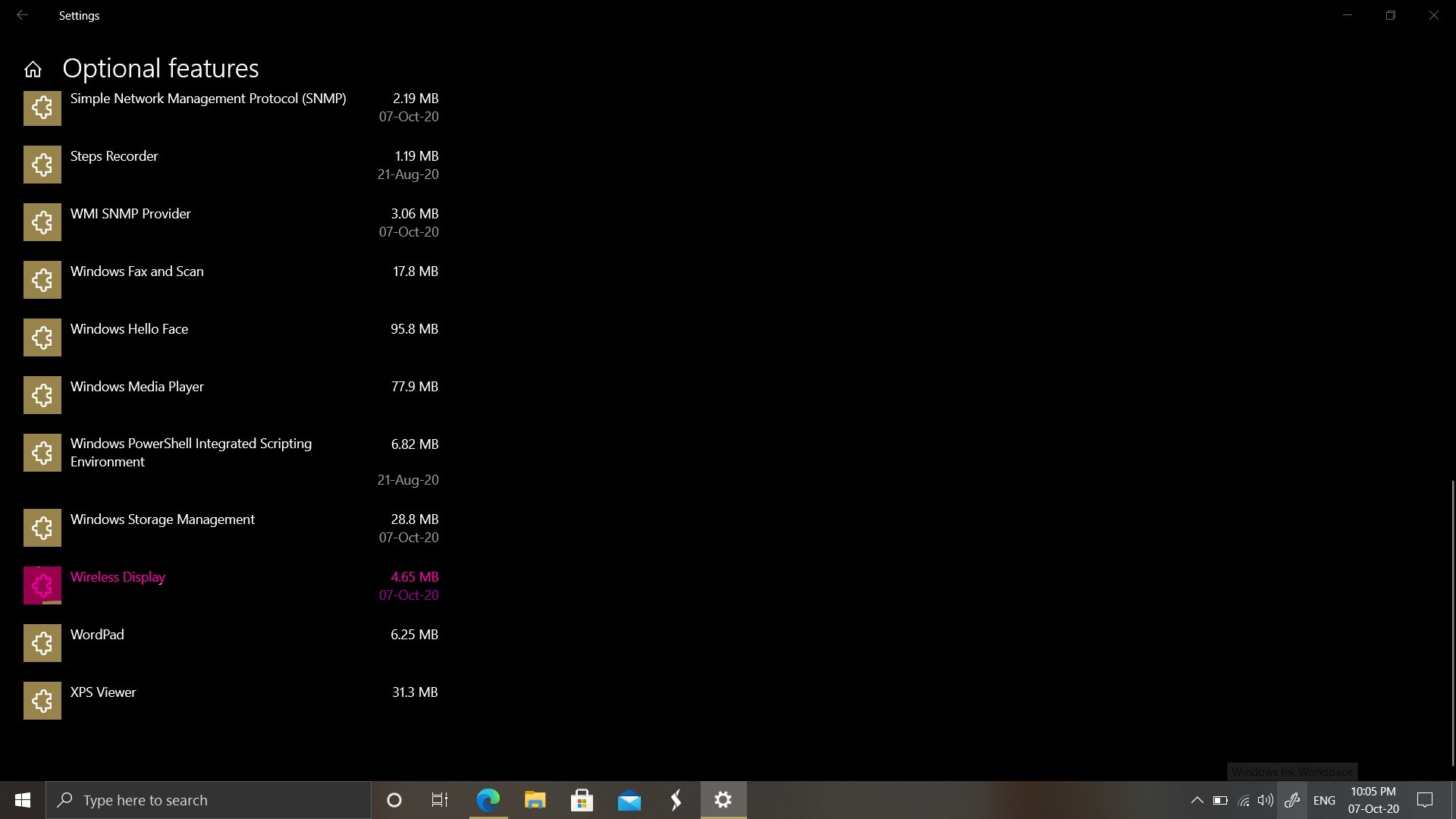Check battery status in system tray
Viewport: 1456px width, 819px height.
[1220, 800]
